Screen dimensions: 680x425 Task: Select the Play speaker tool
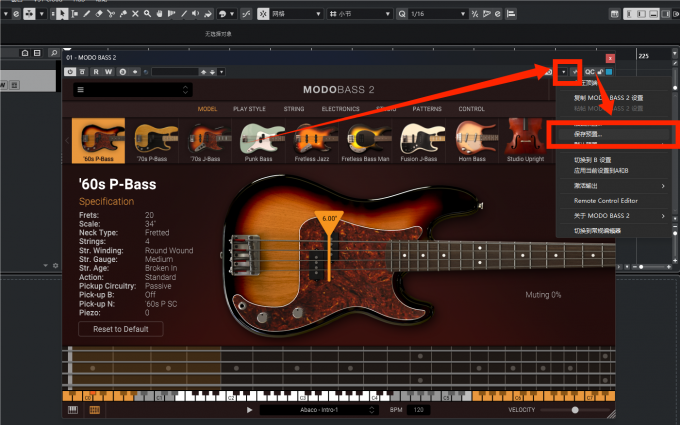[196, 14]
